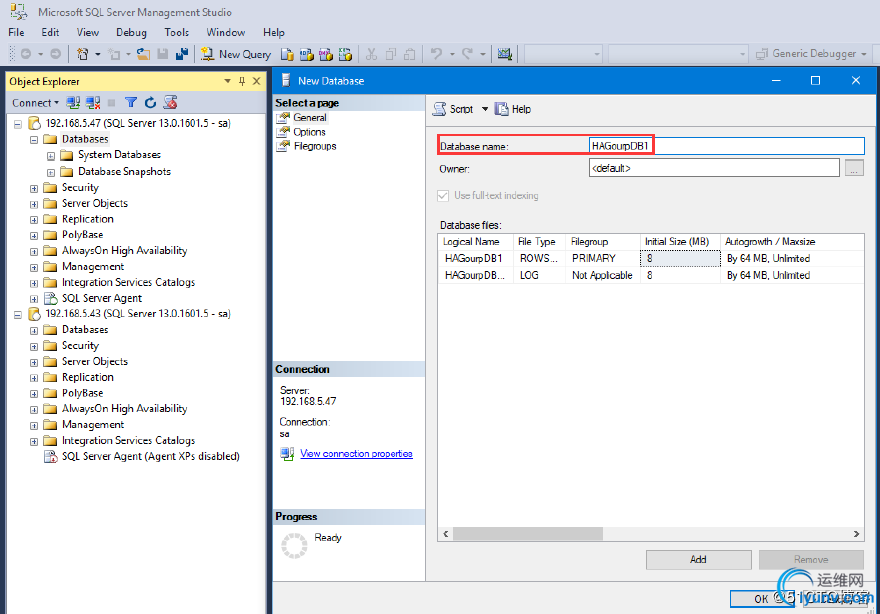
Task: Click the Connect Object Explorer icon
Action: tap(73, 102)
